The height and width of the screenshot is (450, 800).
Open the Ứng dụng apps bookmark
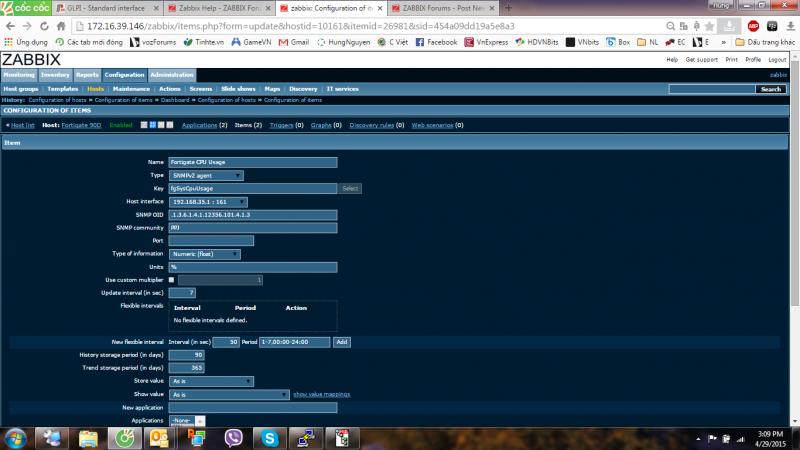coord(26,42)
